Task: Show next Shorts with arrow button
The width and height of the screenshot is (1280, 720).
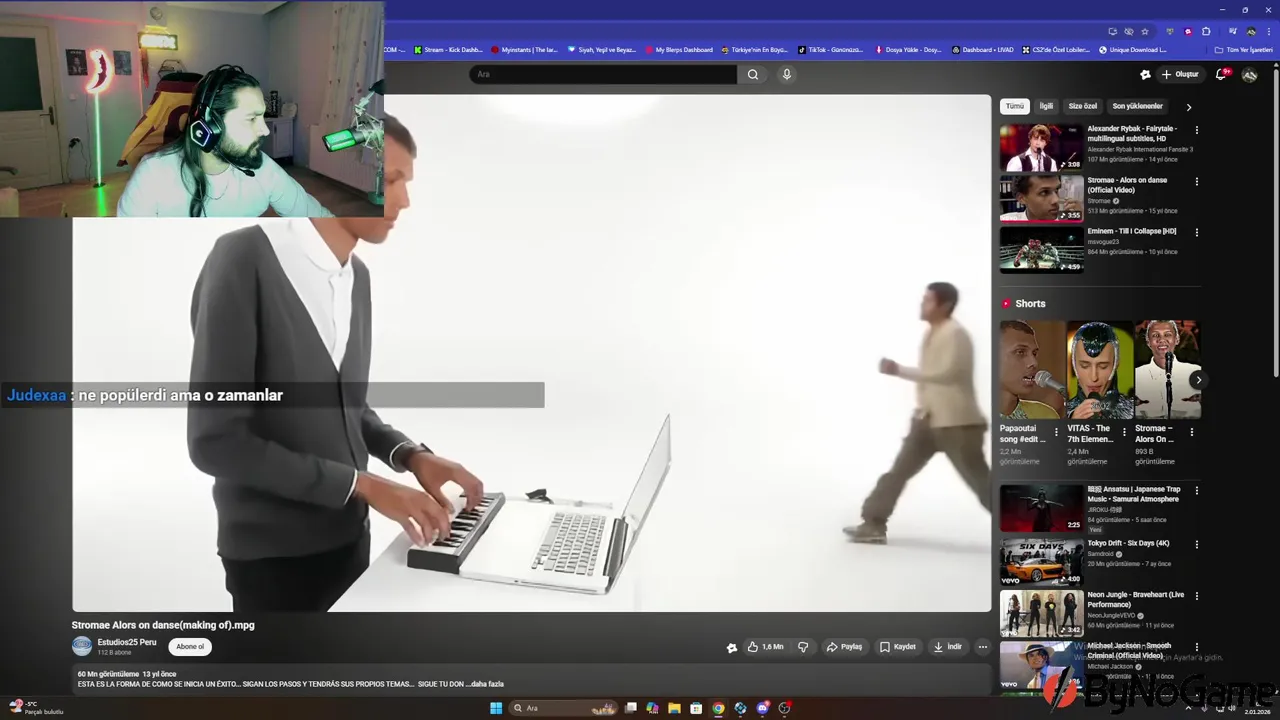Action: pos(1198,380)
